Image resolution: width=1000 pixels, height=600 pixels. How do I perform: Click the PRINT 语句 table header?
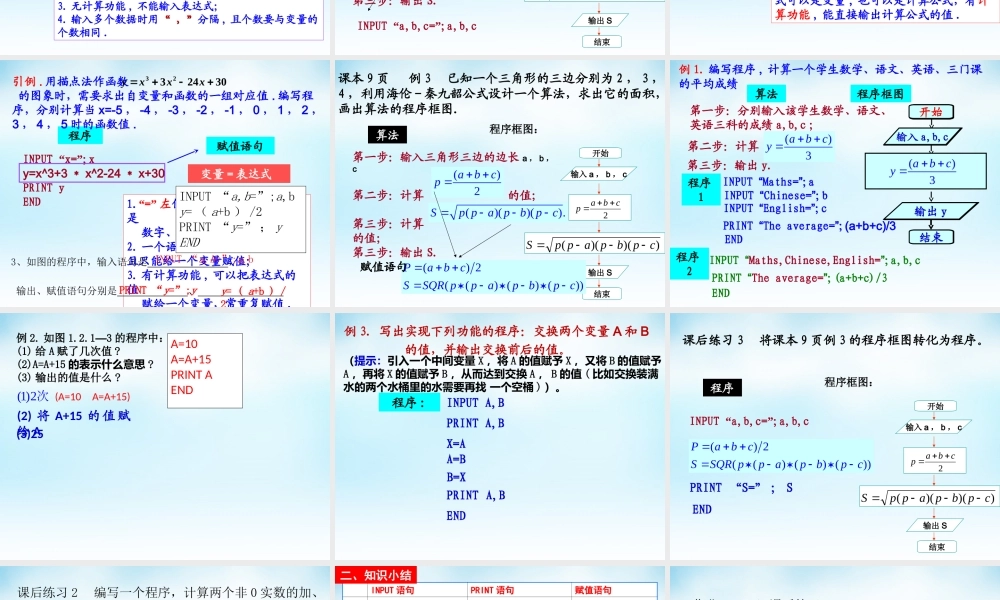(x=492, y=590)
